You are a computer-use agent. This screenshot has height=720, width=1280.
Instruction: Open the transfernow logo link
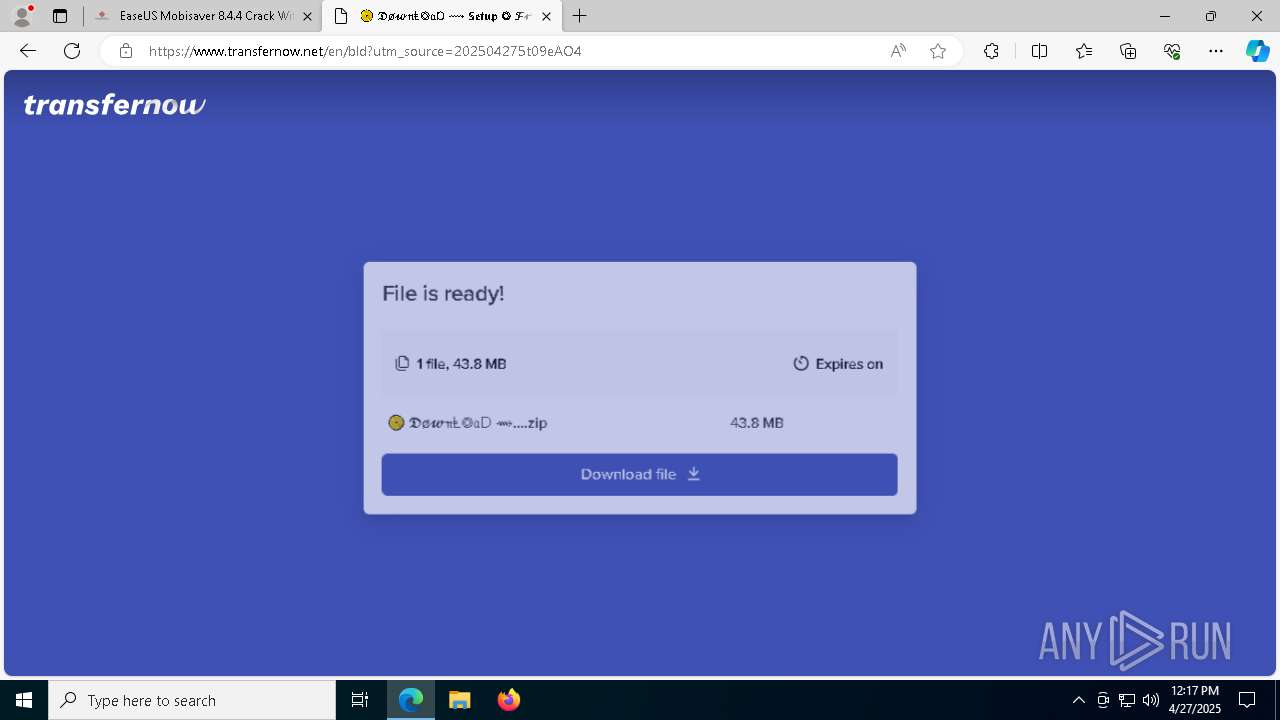[x=115, y=104]
